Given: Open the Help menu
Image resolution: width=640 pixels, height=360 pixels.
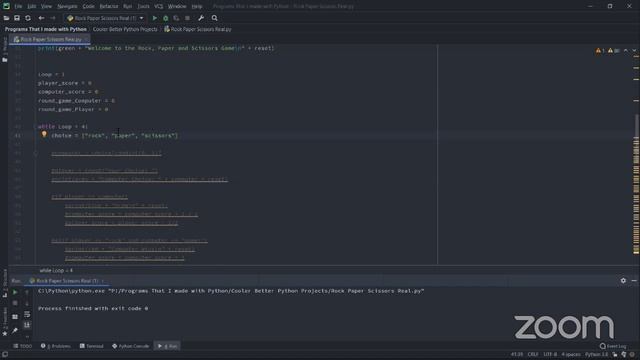Looking at the screenshot, I should pyautogui.click(x=197, y=7).
